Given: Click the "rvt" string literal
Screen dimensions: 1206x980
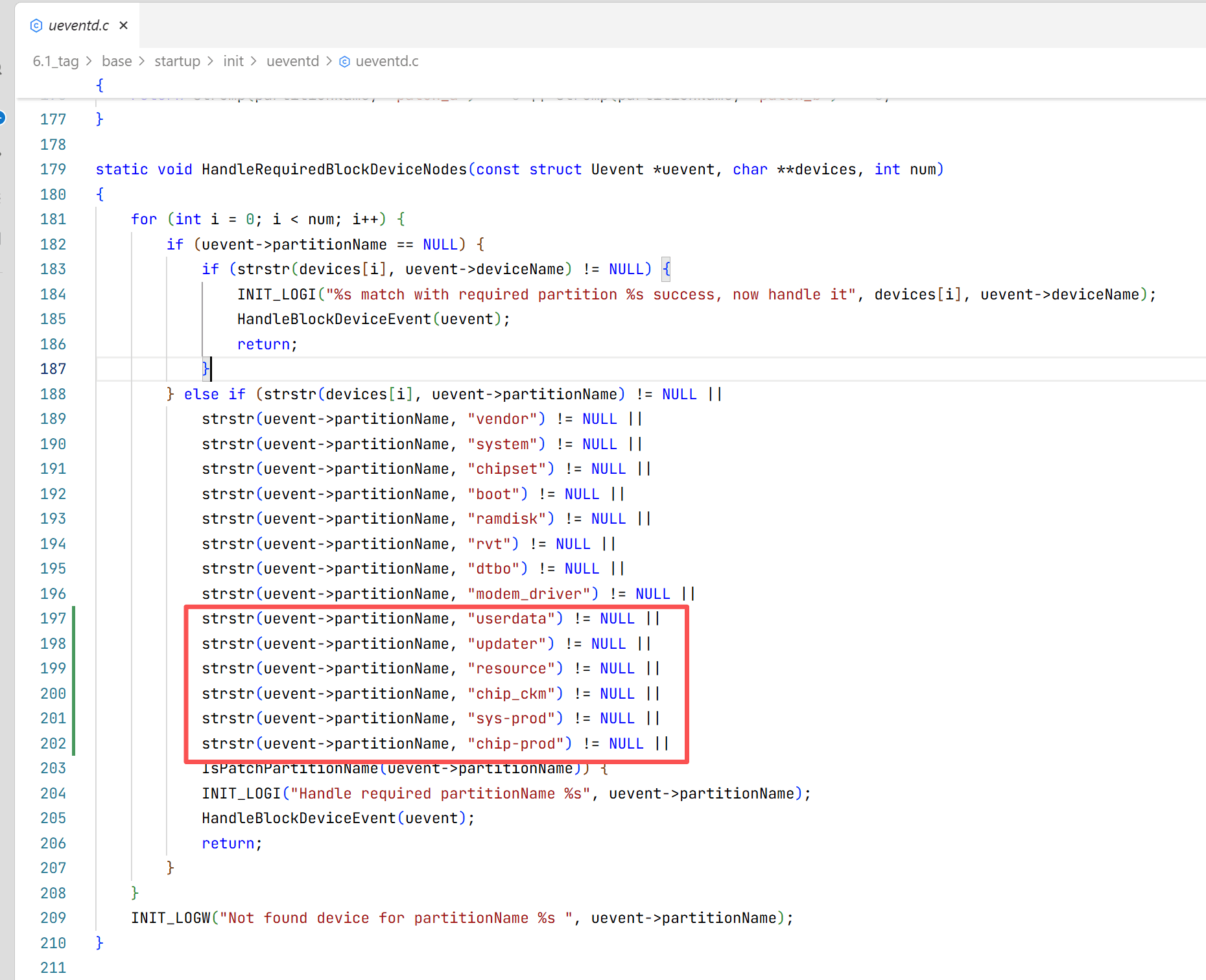Looking at the screenshot, I should click(490, 544).
